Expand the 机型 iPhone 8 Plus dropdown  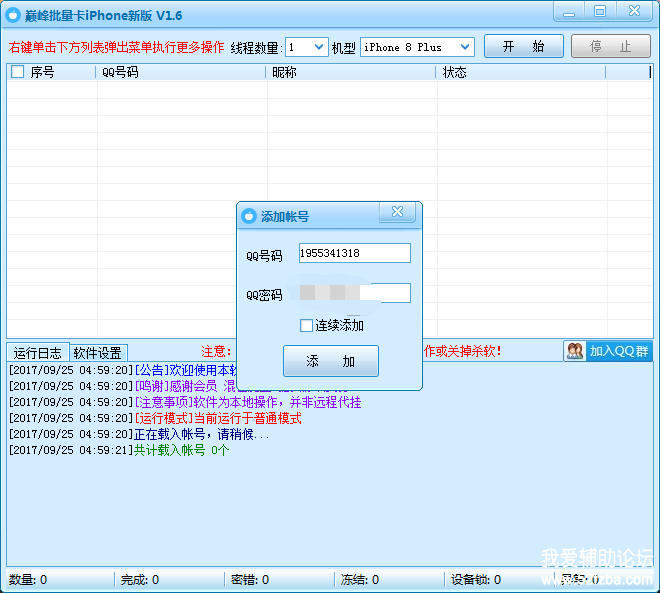(465, 47)
